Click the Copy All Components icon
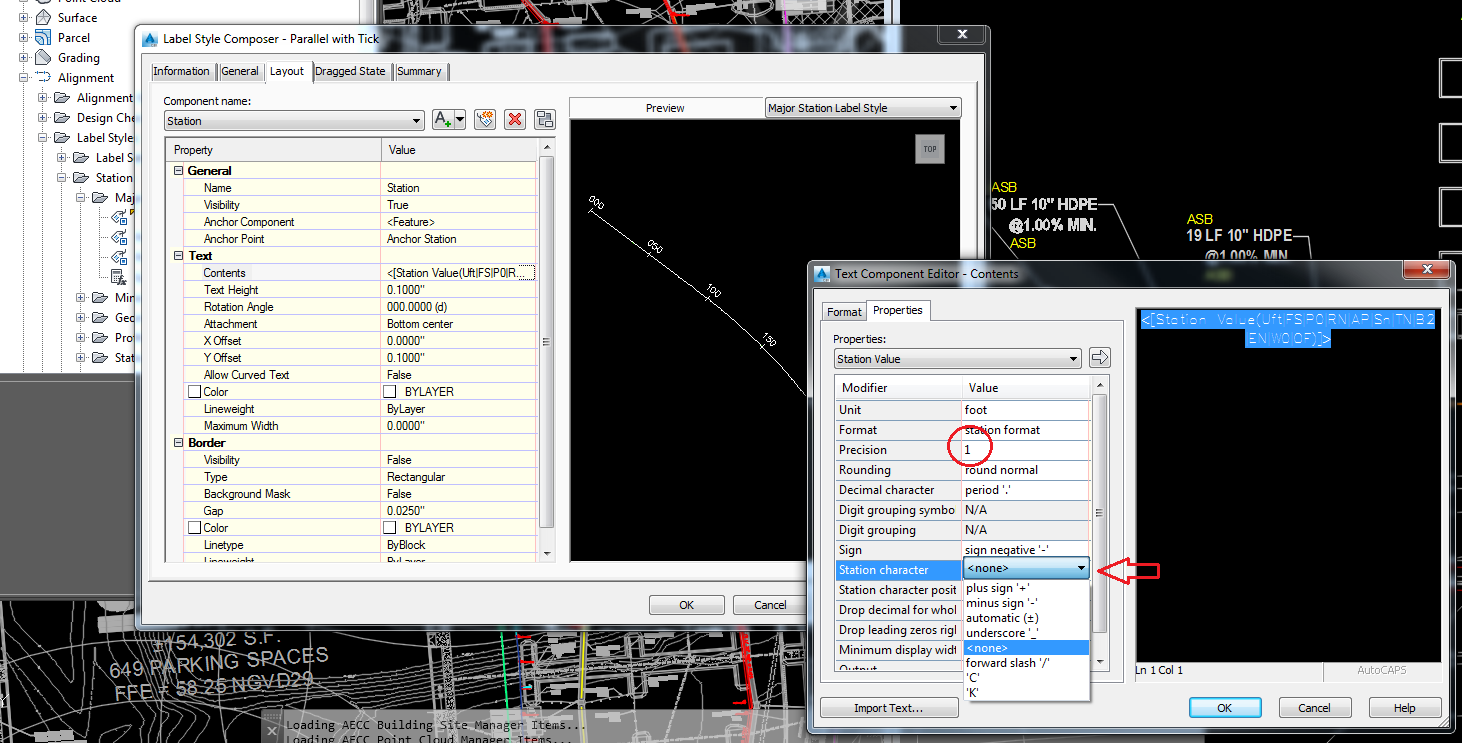The width and height of the screenshot is (1462, 743). coord(544,119)
